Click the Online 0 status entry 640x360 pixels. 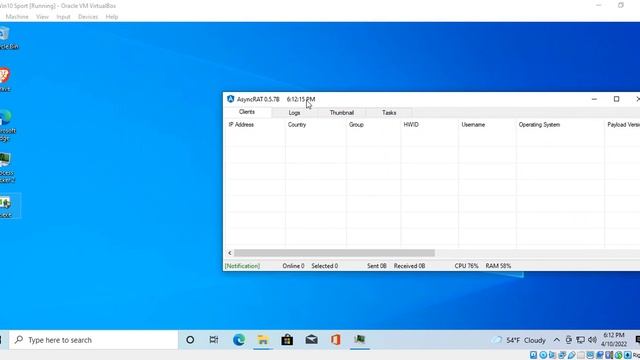pos(293,266)
